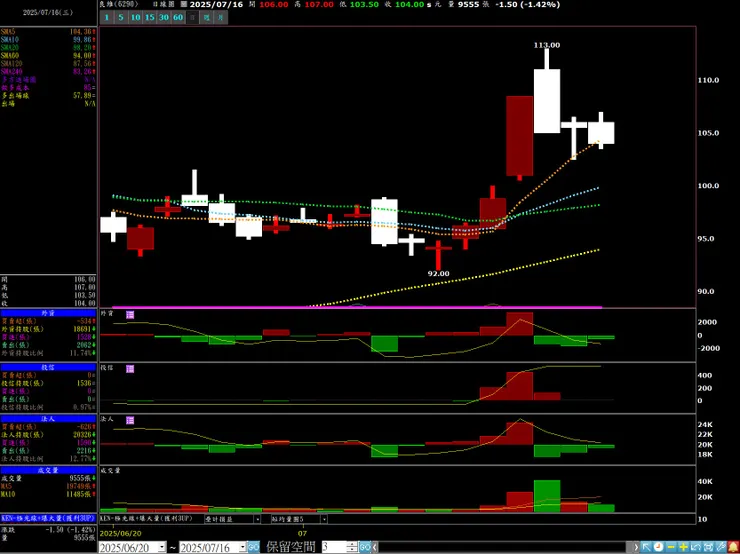Image resolution: width=740 pixels, height=554 pixels.
Task: Click the undo arrow icon
Action: coord(696,547)
